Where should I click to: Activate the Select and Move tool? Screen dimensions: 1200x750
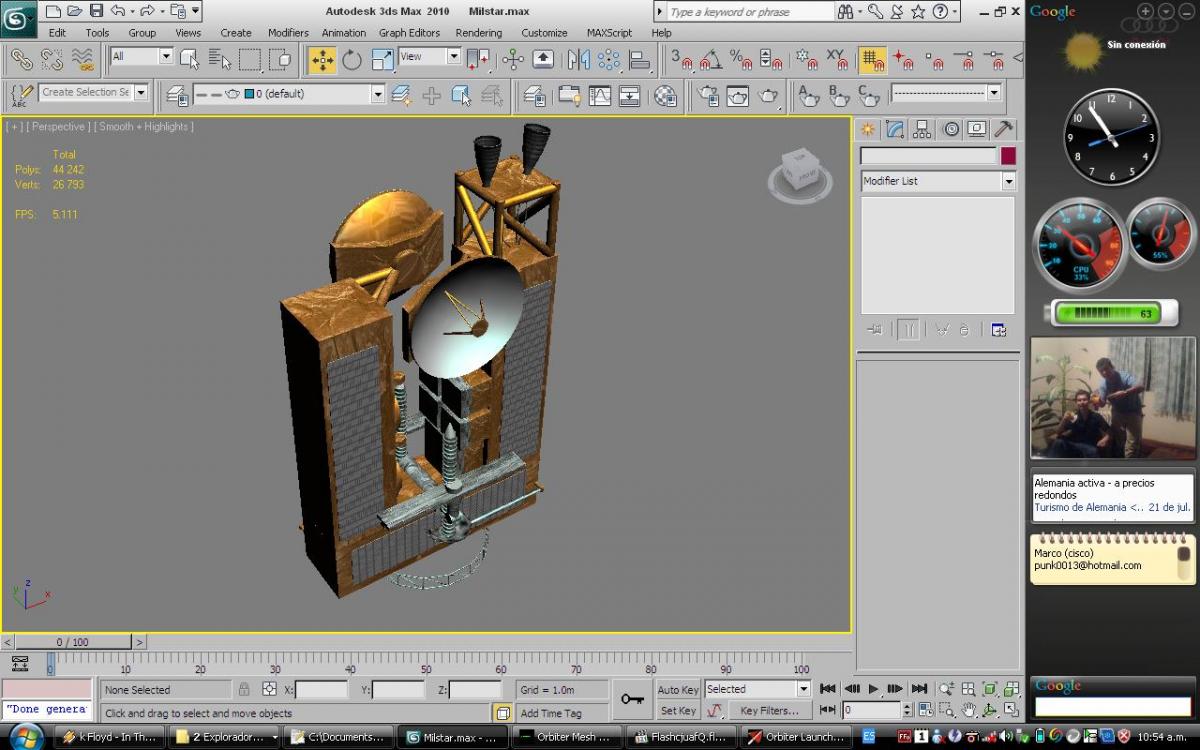[322, 59]
